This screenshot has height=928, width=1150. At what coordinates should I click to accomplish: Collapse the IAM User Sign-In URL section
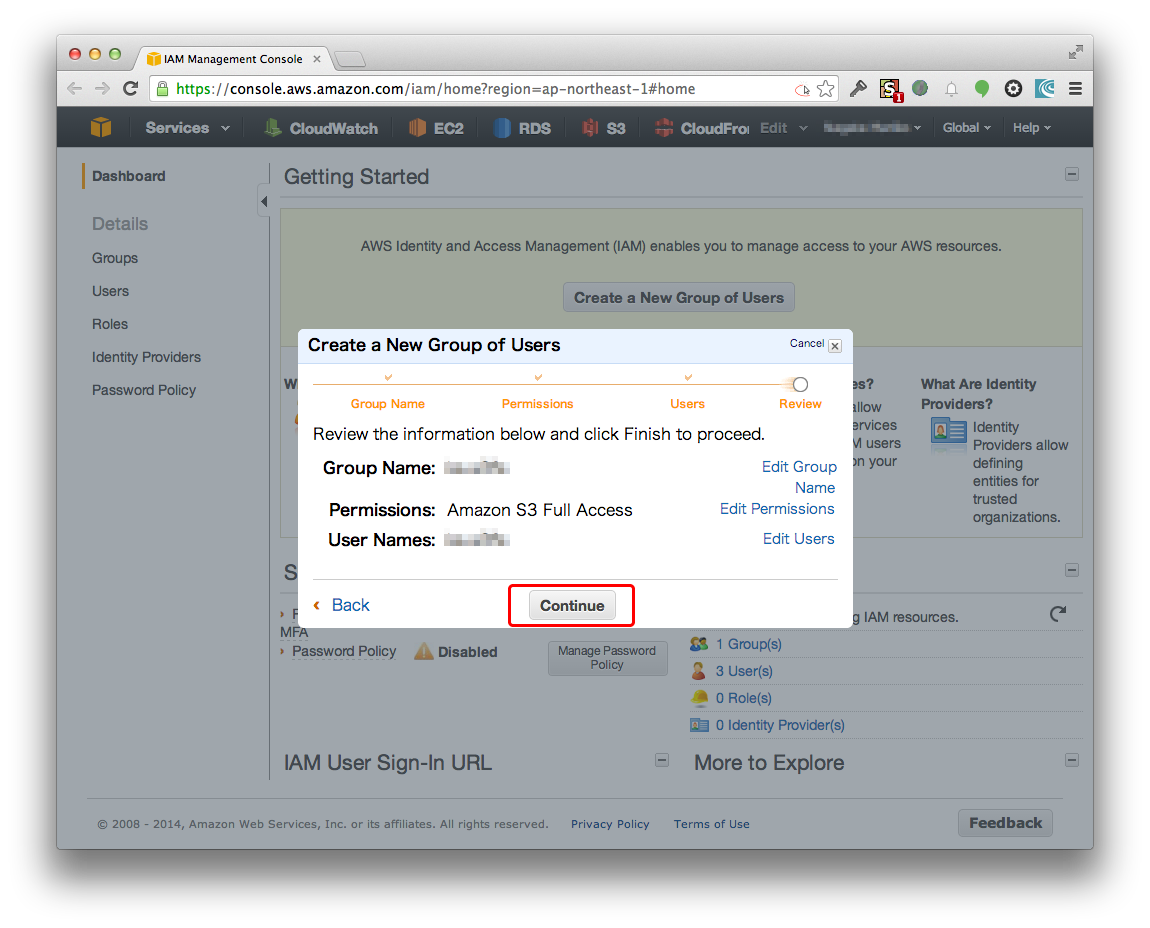661,760
